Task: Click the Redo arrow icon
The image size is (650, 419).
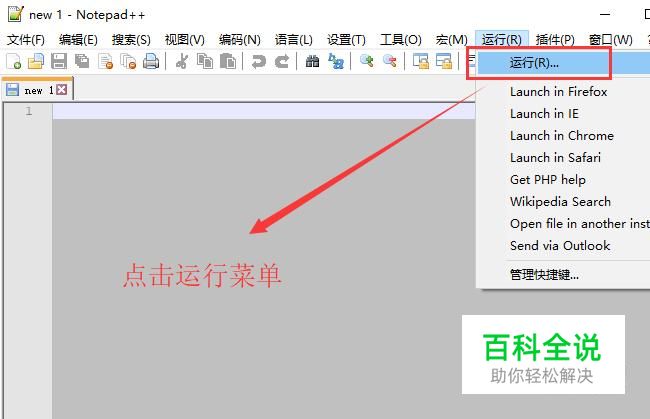Action: (282, 61)
